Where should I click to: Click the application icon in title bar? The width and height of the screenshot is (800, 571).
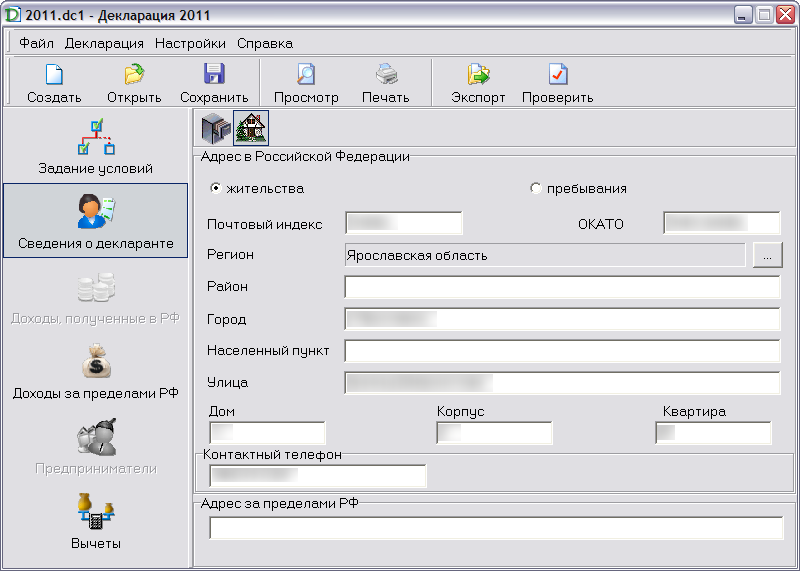tap(12, 14)
